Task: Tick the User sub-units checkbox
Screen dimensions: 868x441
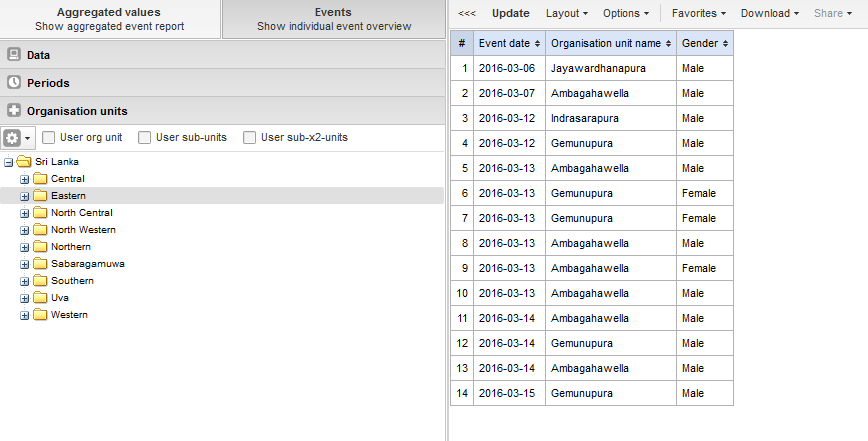Action: tap(144, 137)
